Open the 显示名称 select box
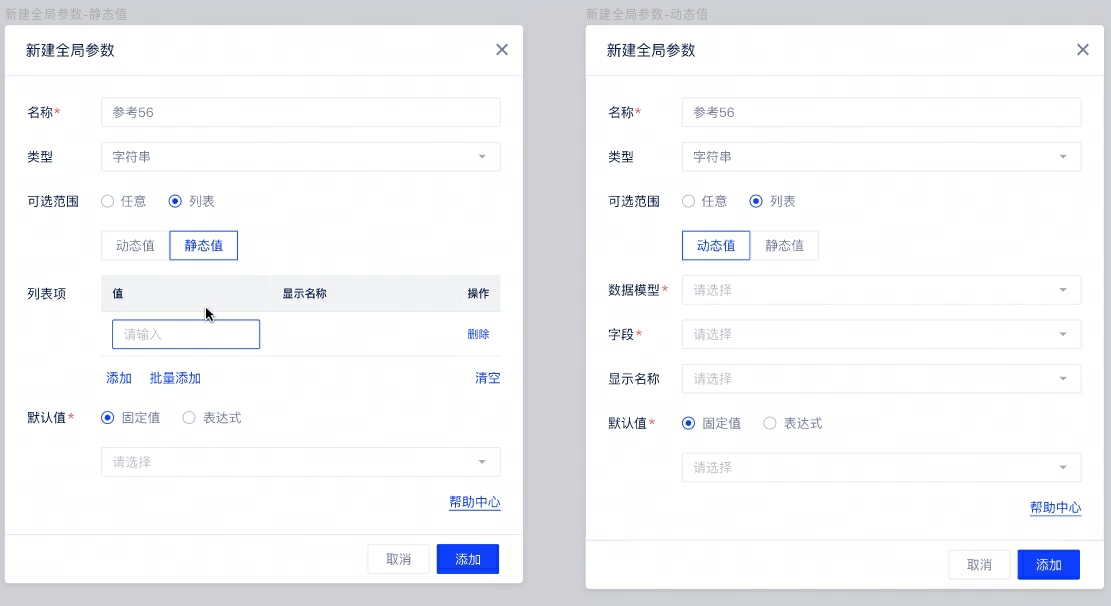Screen dimensions: 1111x606 tap(880, 379)
